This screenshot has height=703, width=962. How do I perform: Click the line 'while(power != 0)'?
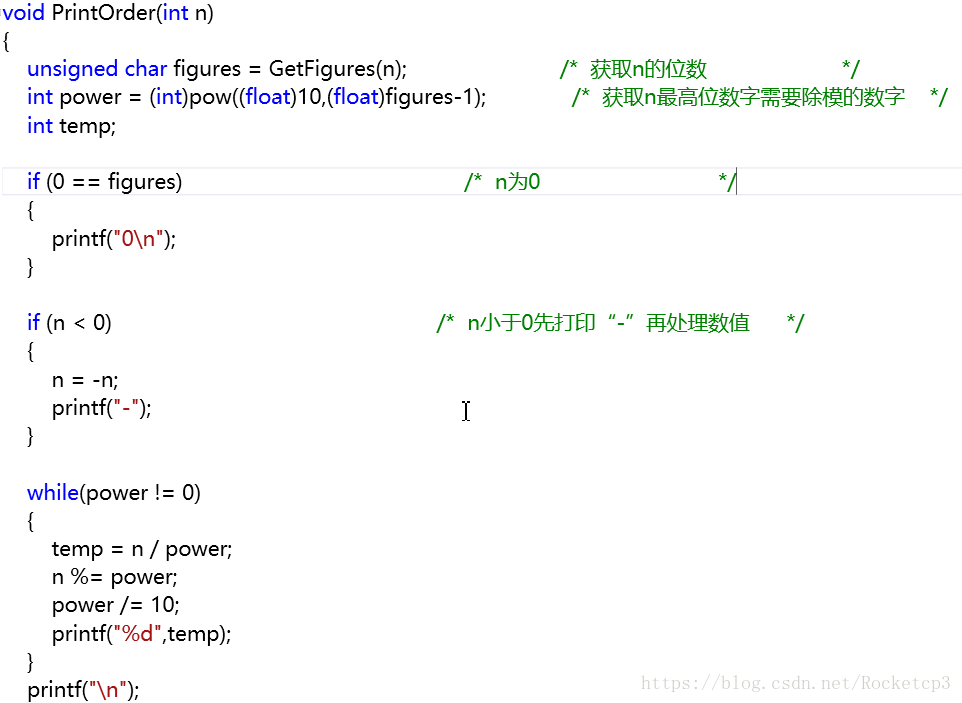pos(114,493)
